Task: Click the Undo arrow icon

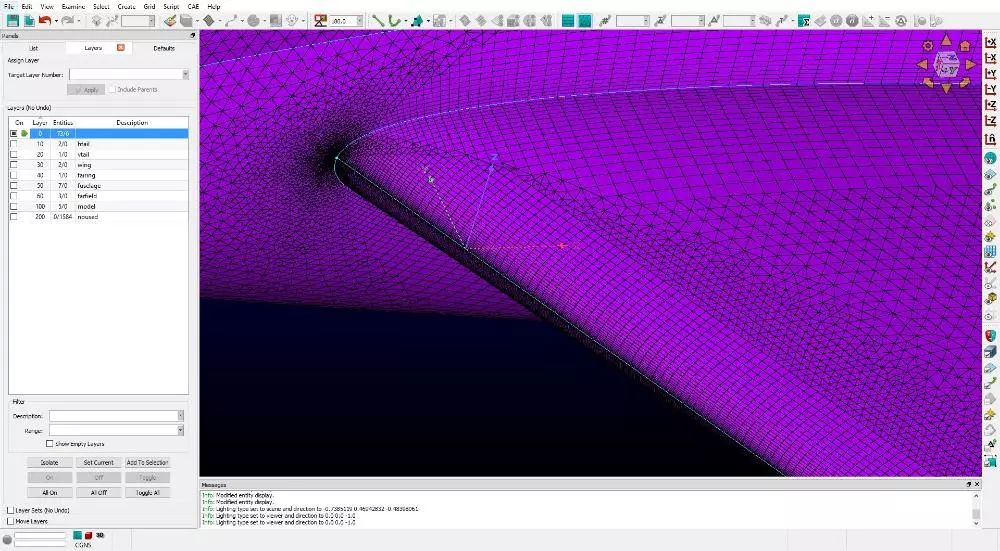Action: (x=44, y=20)
